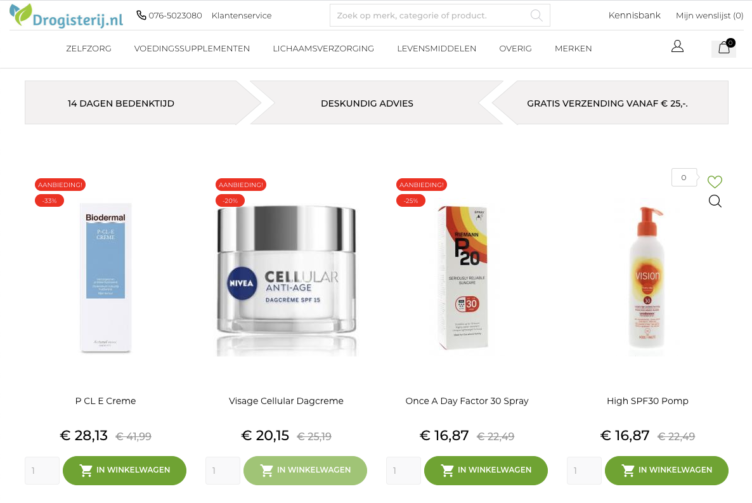Open the Zelfzorg menu

tap(89, 48)
